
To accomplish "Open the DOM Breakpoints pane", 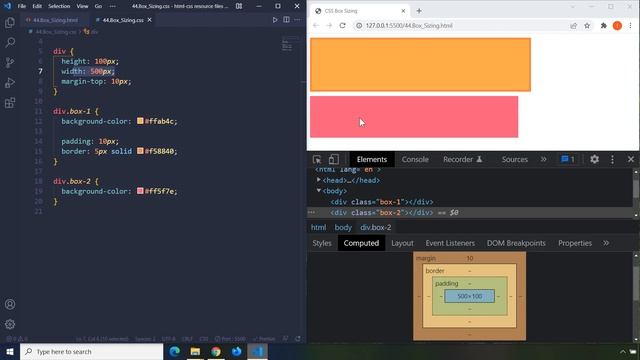I will click(x=516, y=243).
